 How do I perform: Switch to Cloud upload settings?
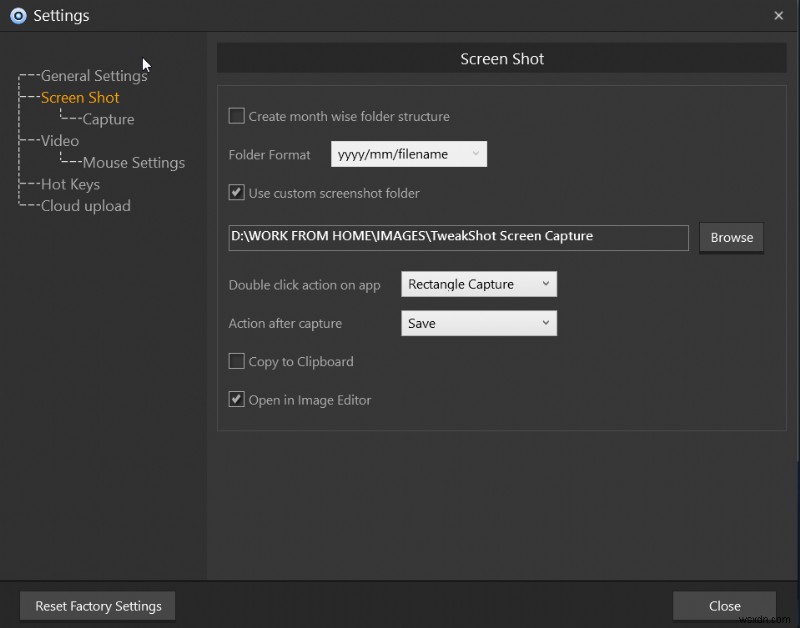coord(85,206)
